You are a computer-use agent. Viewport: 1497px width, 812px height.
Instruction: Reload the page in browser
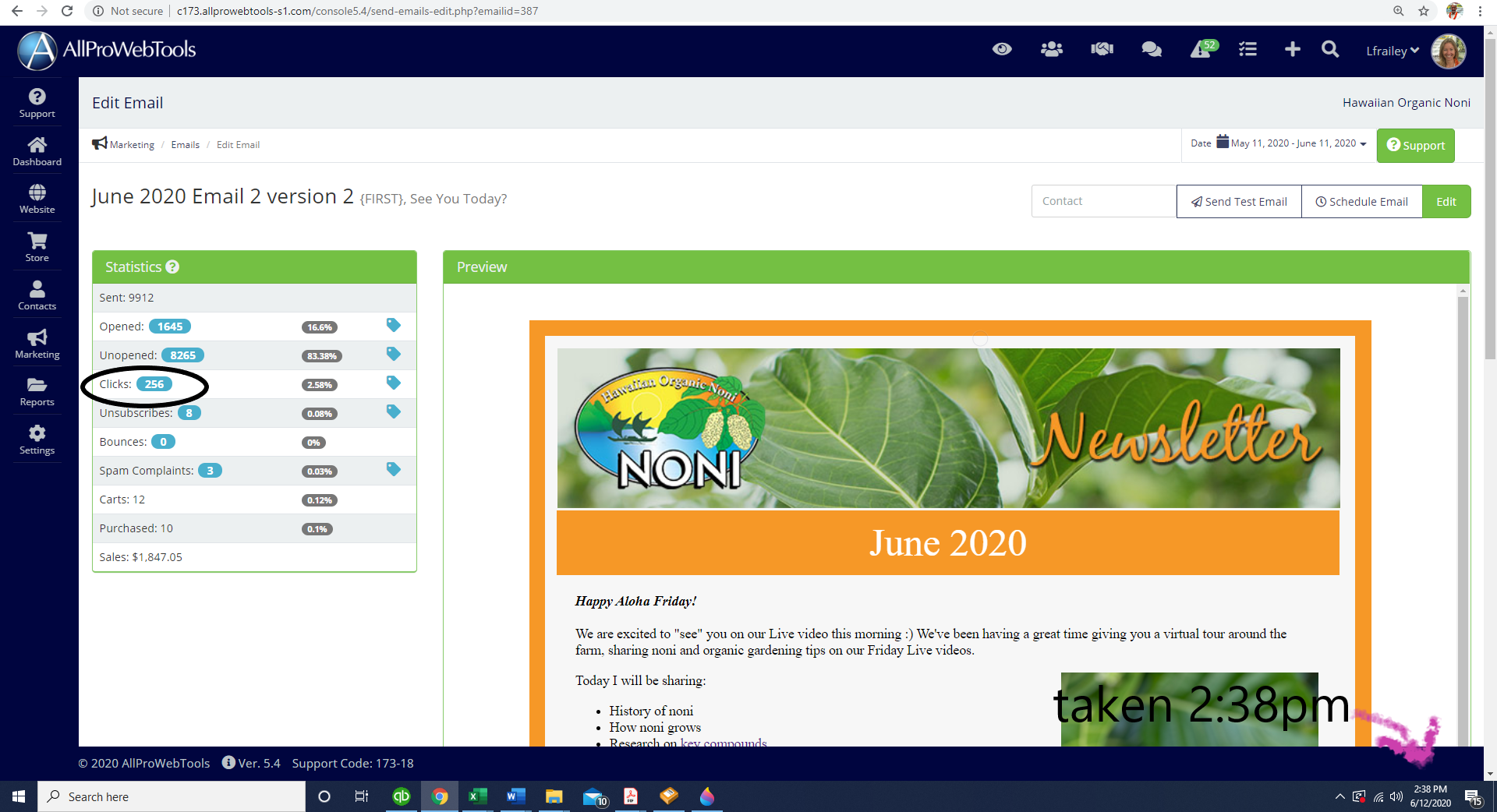[x=67, y=11]
